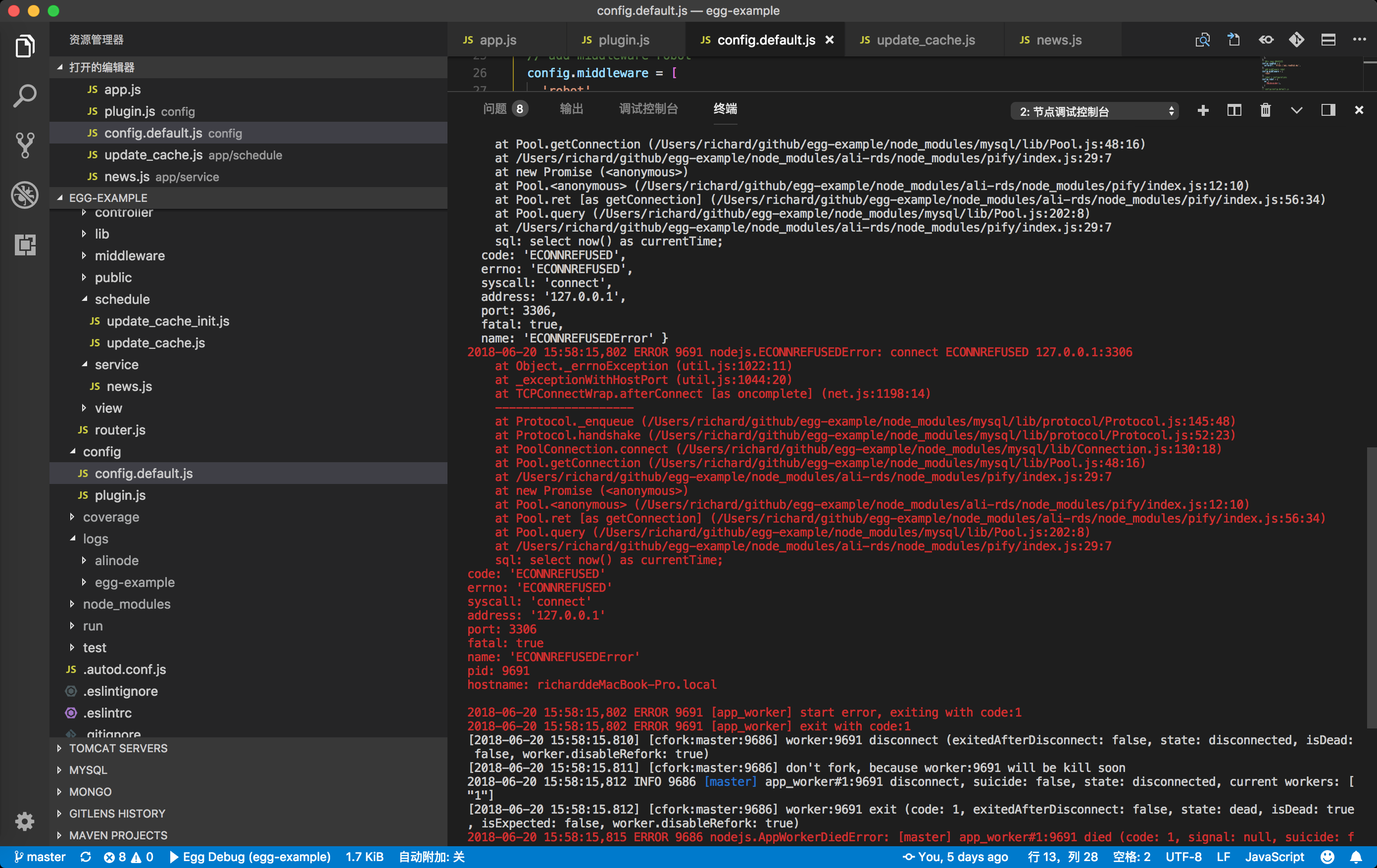Open the terminal selection dropdown

click(1094, 110)
